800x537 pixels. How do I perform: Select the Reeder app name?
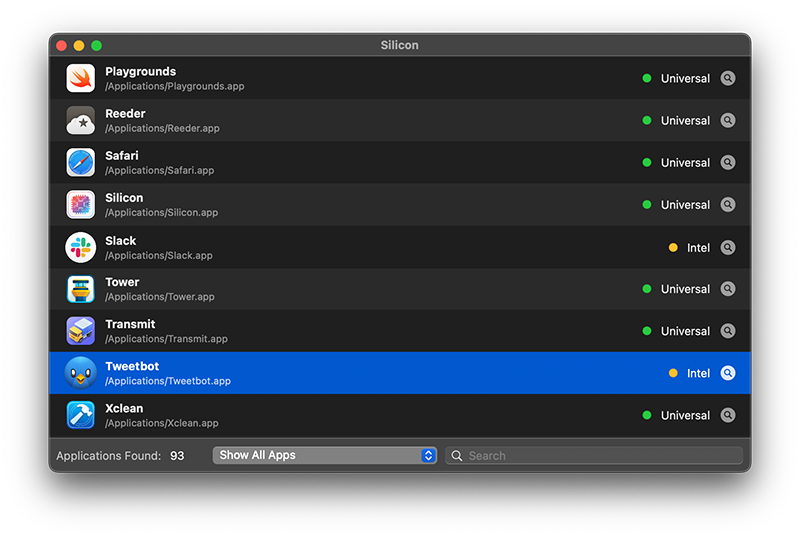pos(125,113)
